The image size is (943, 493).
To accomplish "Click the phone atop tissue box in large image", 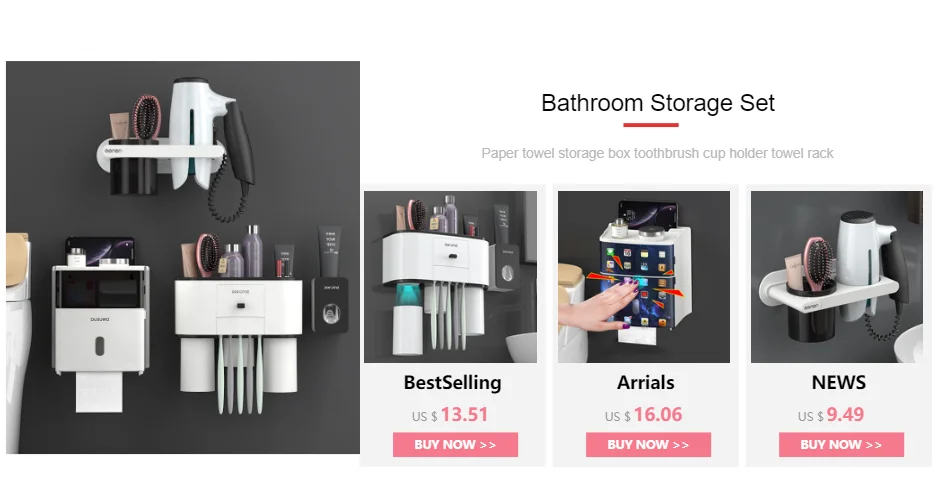I will (x=100, y=251).
